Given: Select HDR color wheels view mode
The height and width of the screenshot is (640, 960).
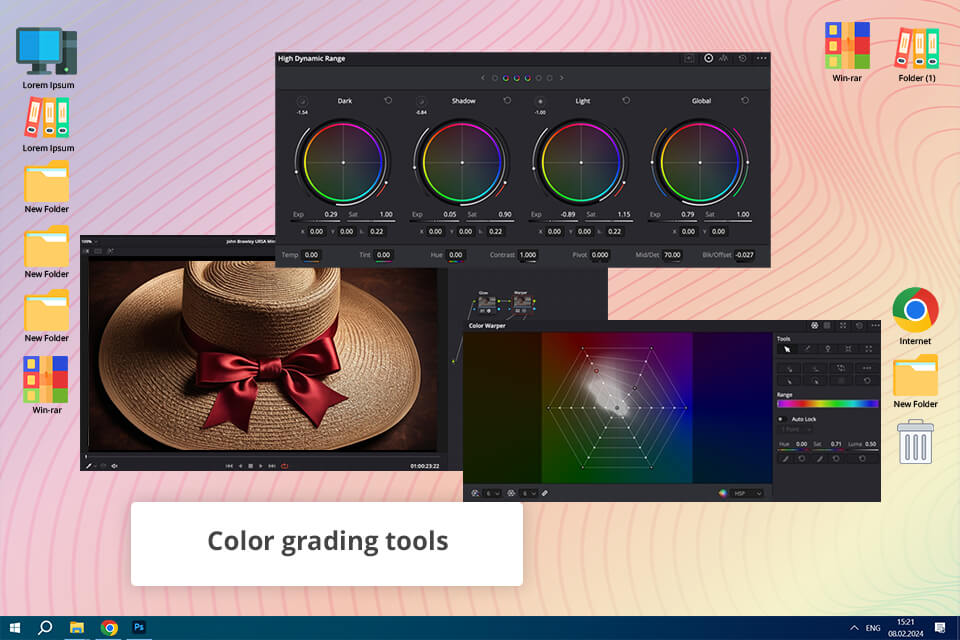Looking at the screenshot, I should tap(708, 58).
